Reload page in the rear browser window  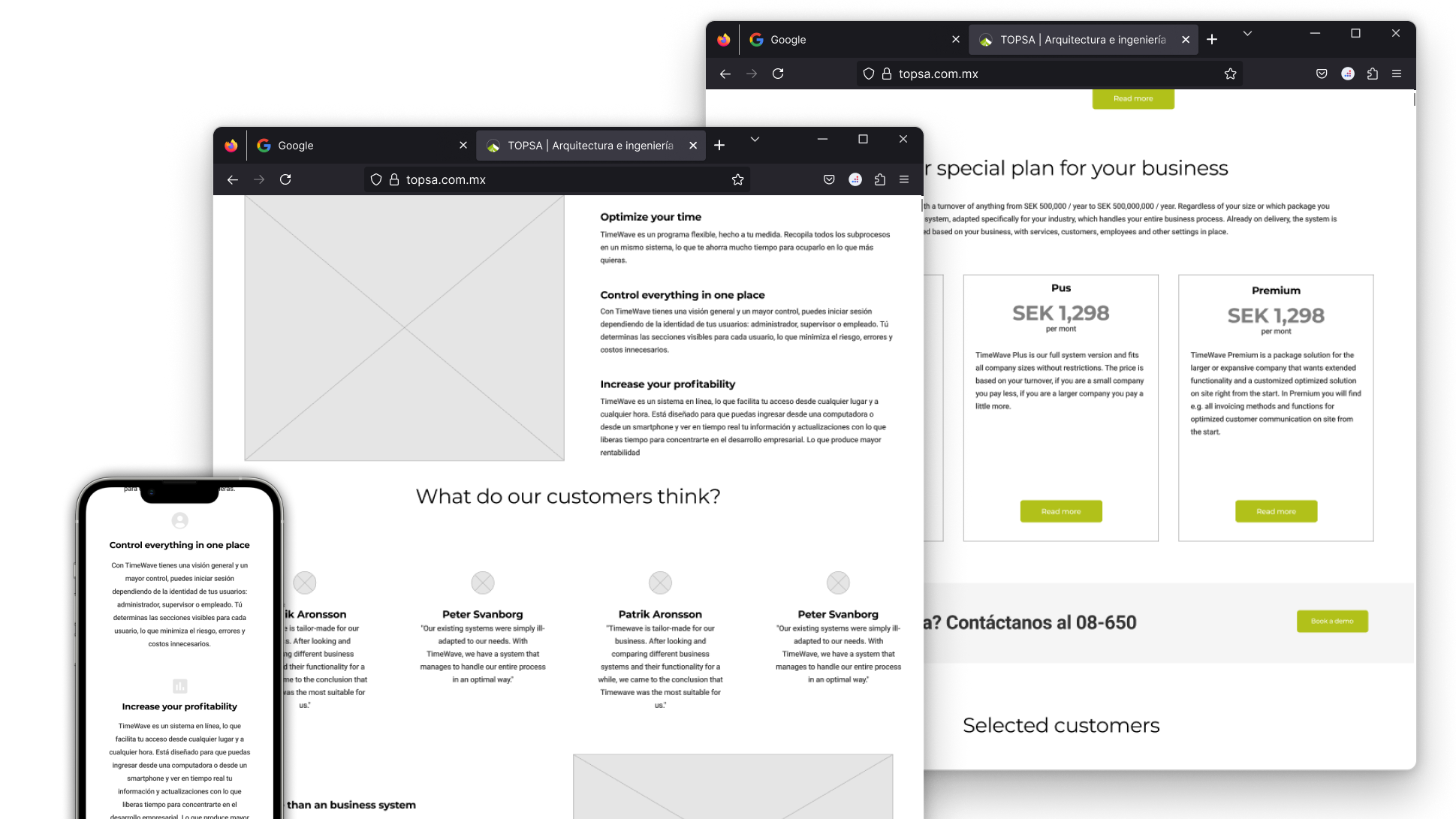[x=778, y=74]
